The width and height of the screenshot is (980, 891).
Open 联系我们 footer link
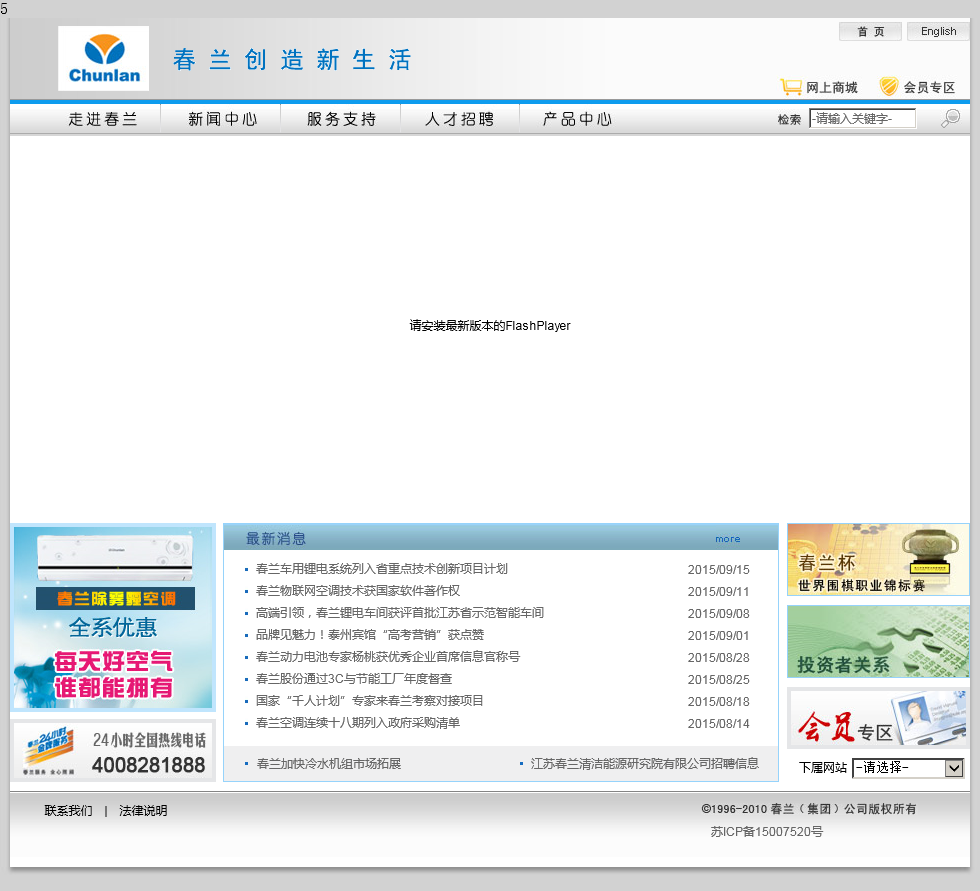coord(68,810)
